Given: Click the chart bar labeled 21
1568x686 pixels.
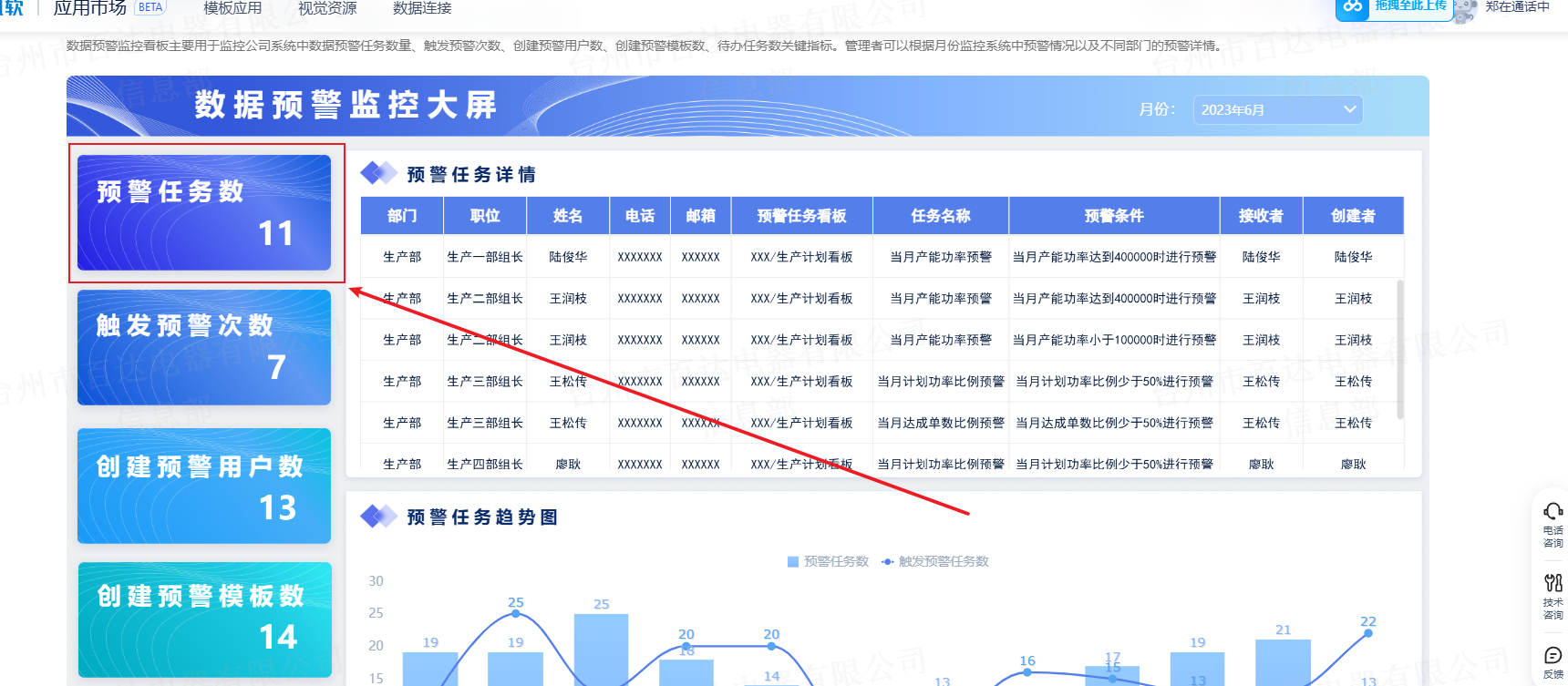Looking at the screenshot, I should pyautogui.click(x=1283, y=662).
